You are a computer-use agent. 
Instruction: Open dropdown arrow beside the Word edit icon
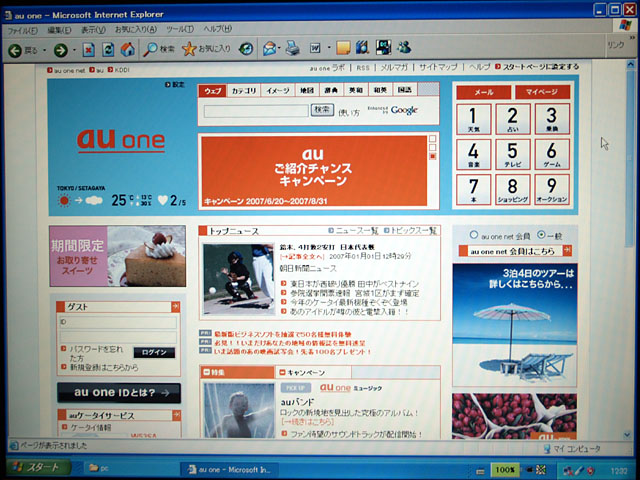pyautogui.click(x=329, y=48)
